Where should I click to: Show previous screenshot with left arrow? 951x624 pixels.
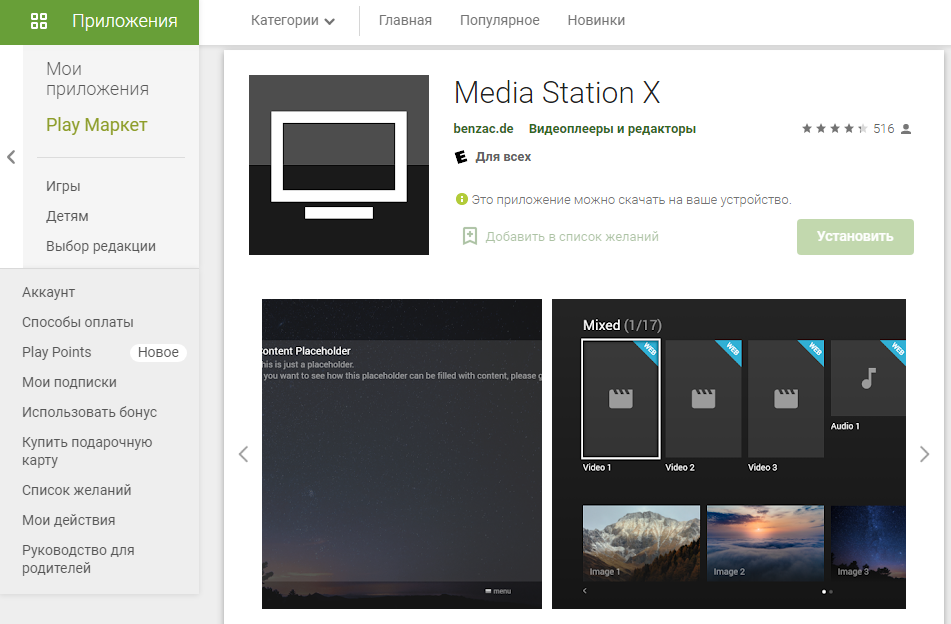point(243,454)
